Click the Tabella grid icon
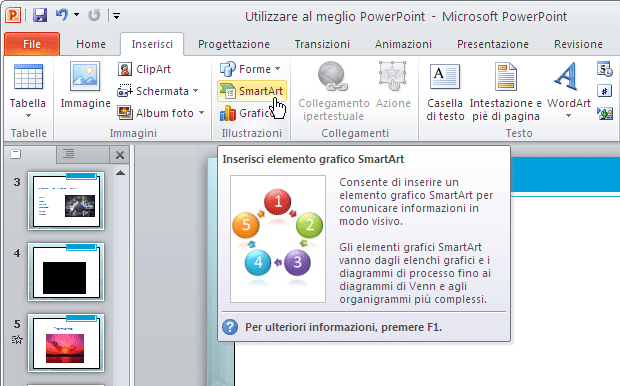The image size is (620, 386). 28,76
